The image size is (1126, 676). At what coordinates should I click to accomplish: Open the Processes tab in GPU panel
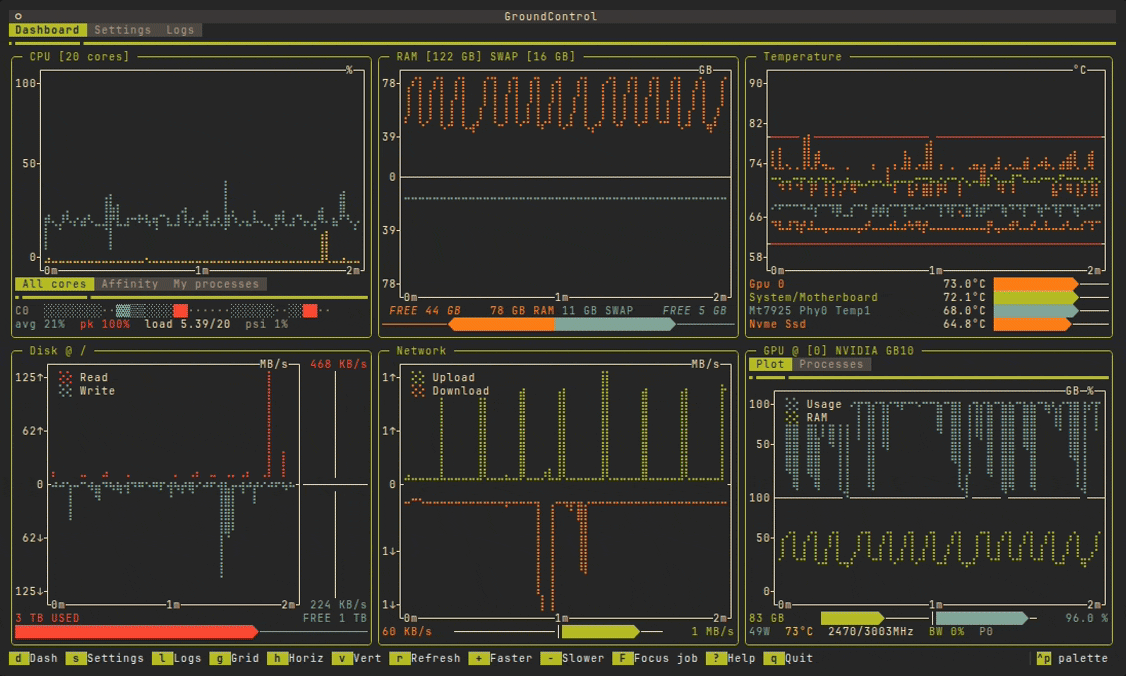[832, 364]
